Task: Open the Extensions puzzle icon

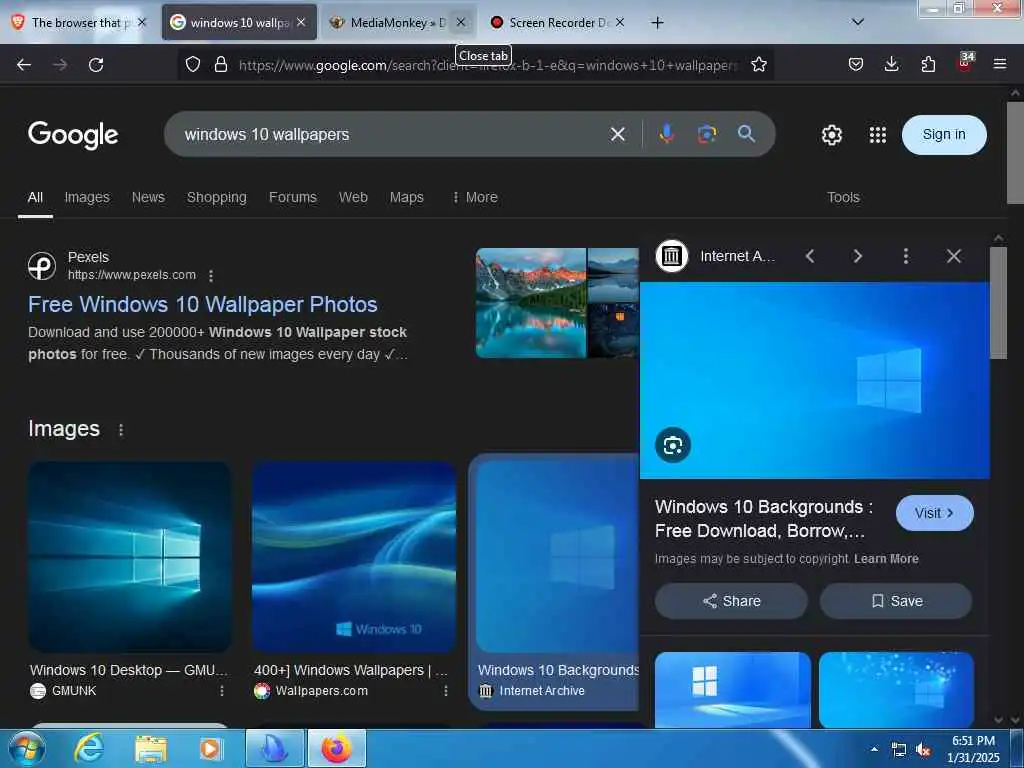Action: click(x=928, y=64)
